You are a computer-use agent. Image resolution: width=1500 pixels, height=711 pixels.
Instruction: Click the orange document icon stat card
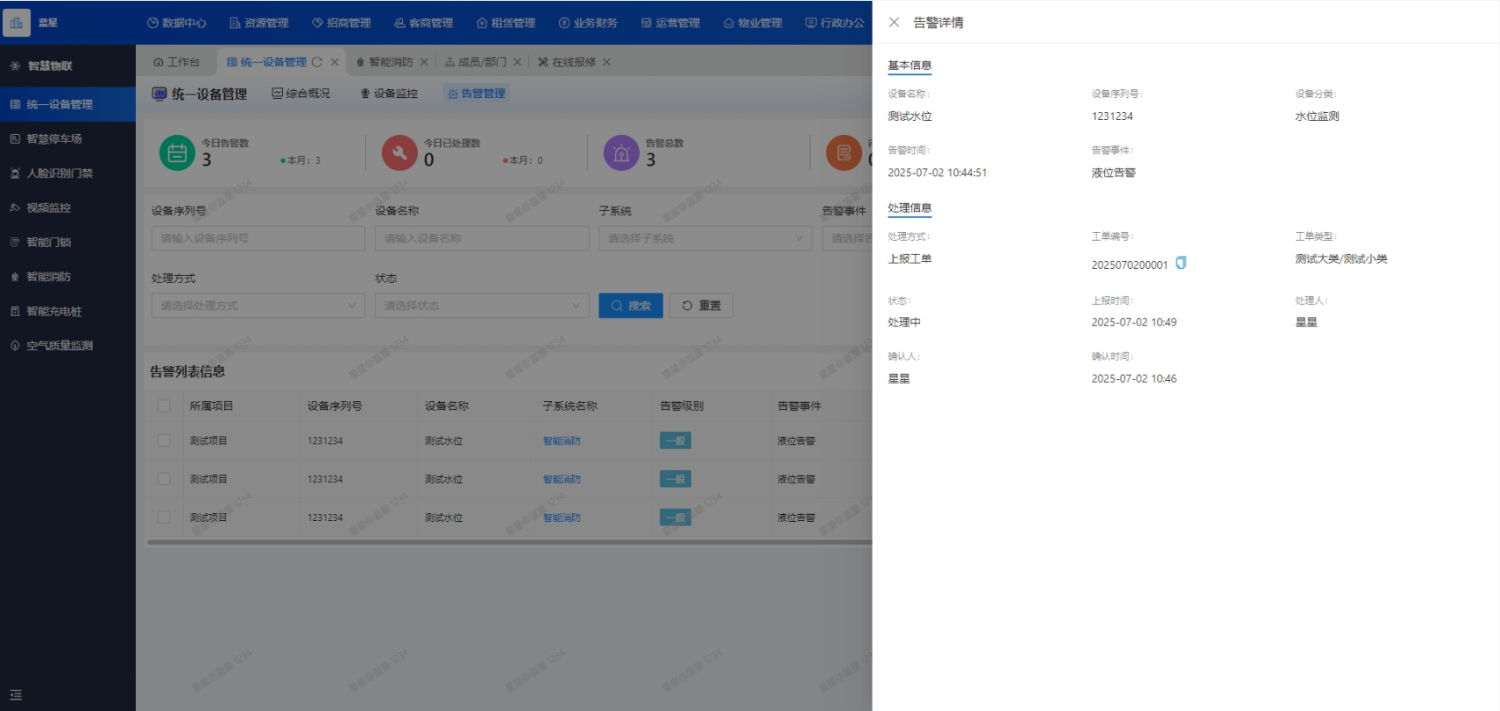point(843,153)
